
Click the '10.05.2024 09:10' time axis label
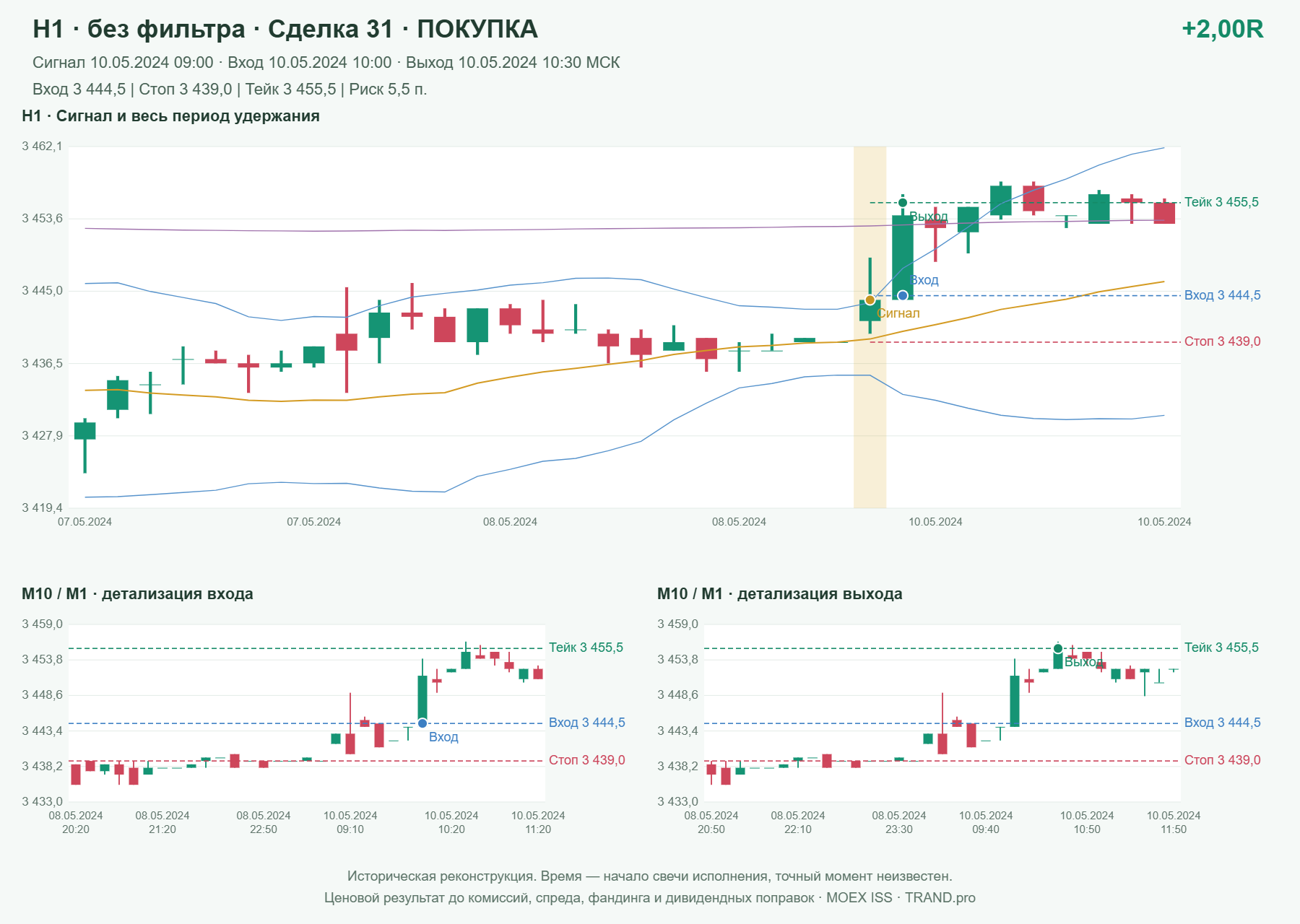coord(350,822)
